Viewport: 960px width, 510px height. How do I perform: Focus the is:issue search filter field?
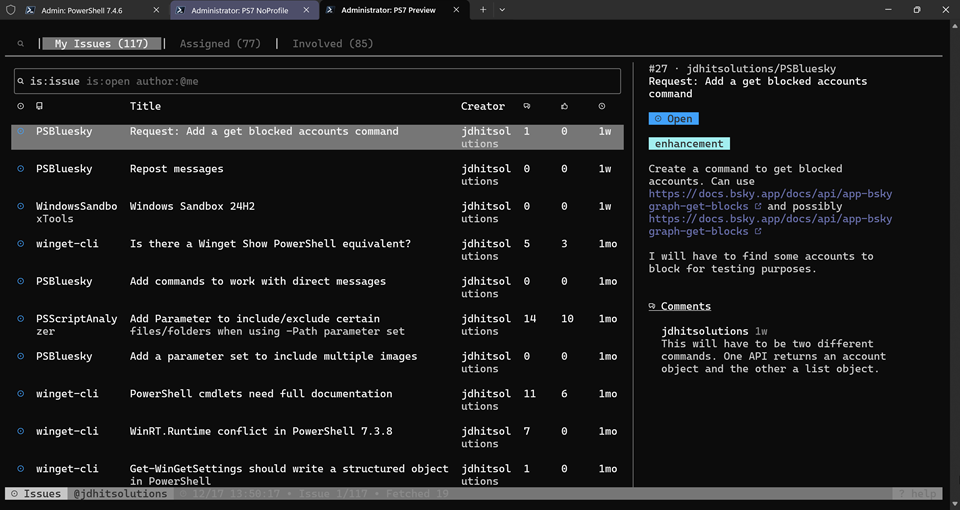click(317, 81)
